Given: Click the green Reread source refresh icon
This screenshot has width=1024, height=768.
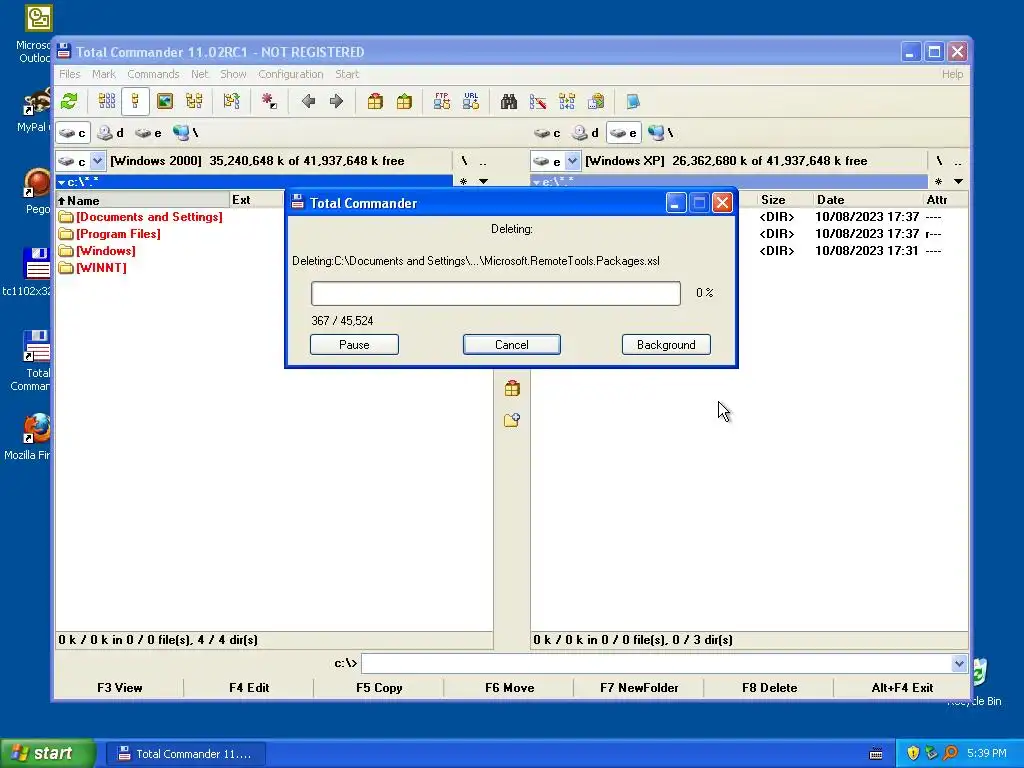Looking at the screenshot, I should (x=69, y=101).
